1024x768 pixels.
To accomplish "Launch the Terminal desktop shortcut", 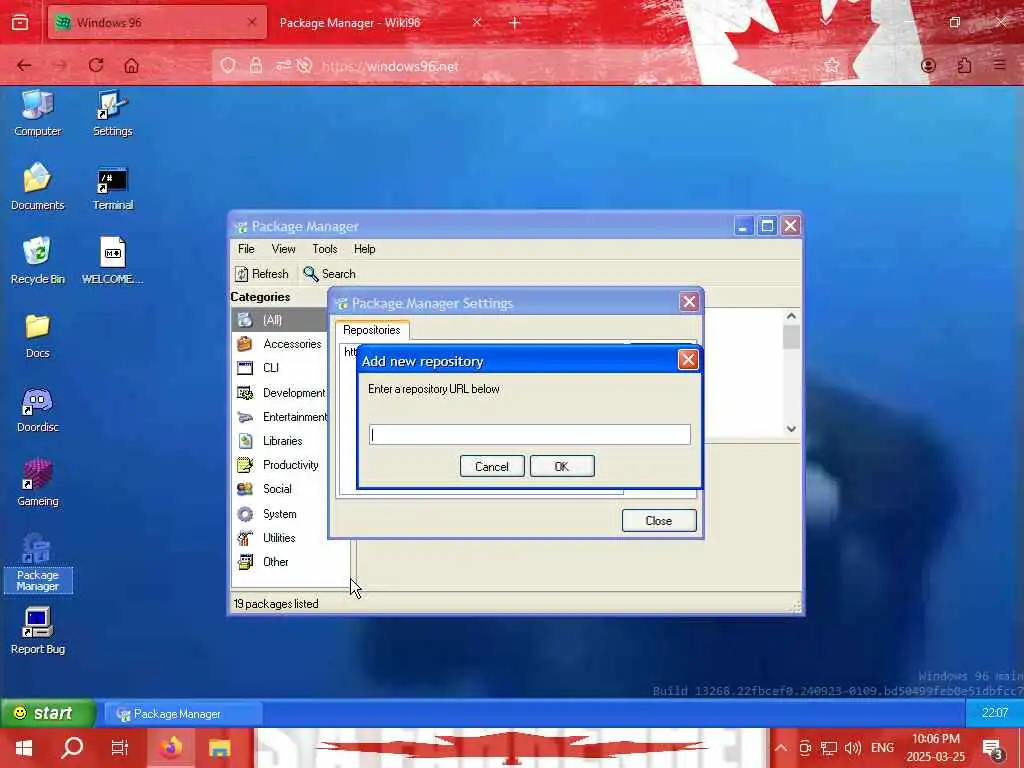I will click(x=112, y=187).
